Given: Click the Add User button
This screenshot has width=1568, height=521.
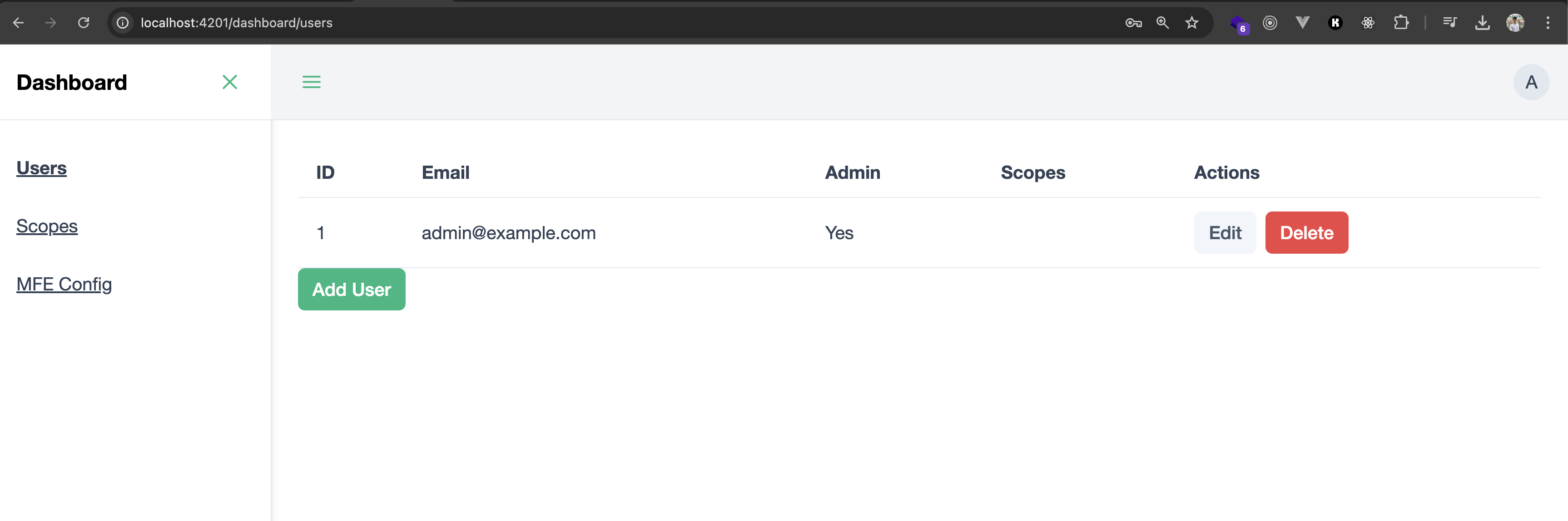Looking at the screenshot, I should point(351,290).
